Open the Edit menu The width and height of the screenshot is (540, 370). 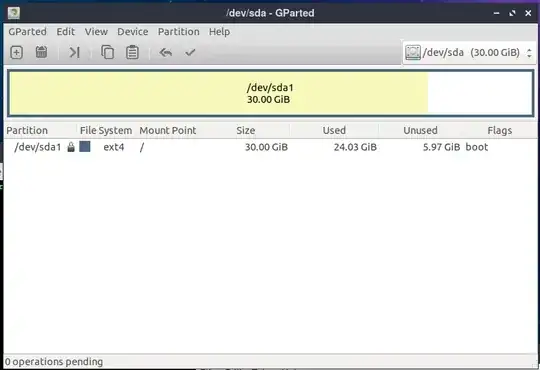tap(65, 32)
